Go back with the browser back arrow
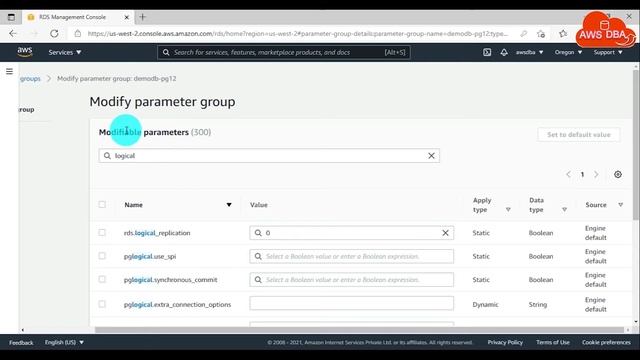 pyautogui.click(x=13, y=33)
